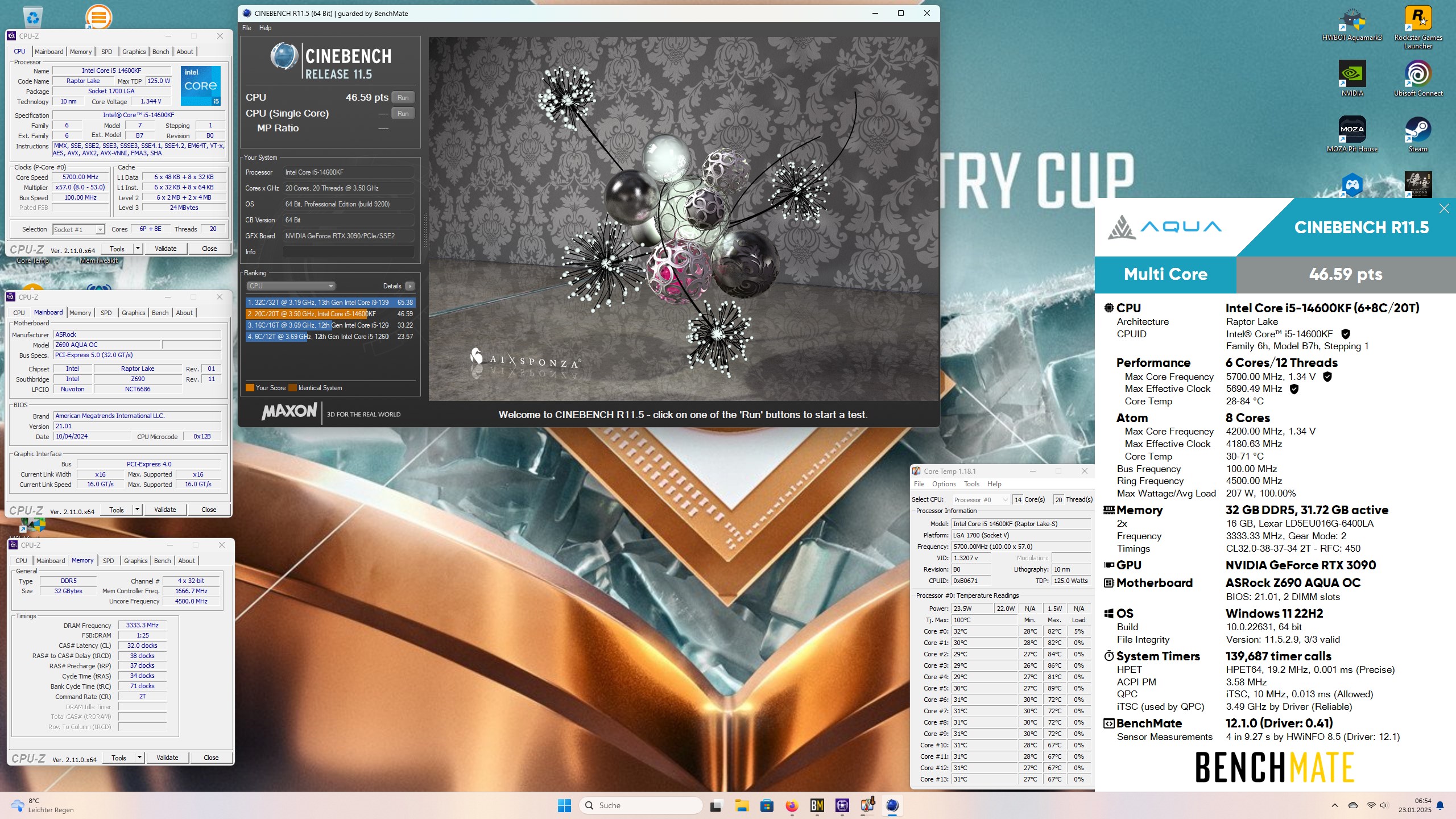Run the Cinebench CPU multi-core test
This screenshot has width=1456, height=819.
coord(403,97)
